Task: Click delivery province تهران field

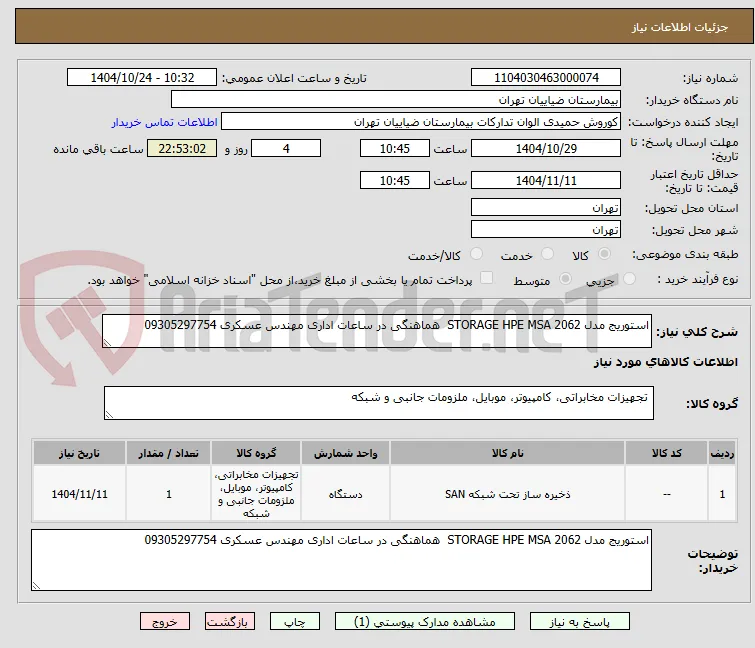Action: click(x=546, y=207)
